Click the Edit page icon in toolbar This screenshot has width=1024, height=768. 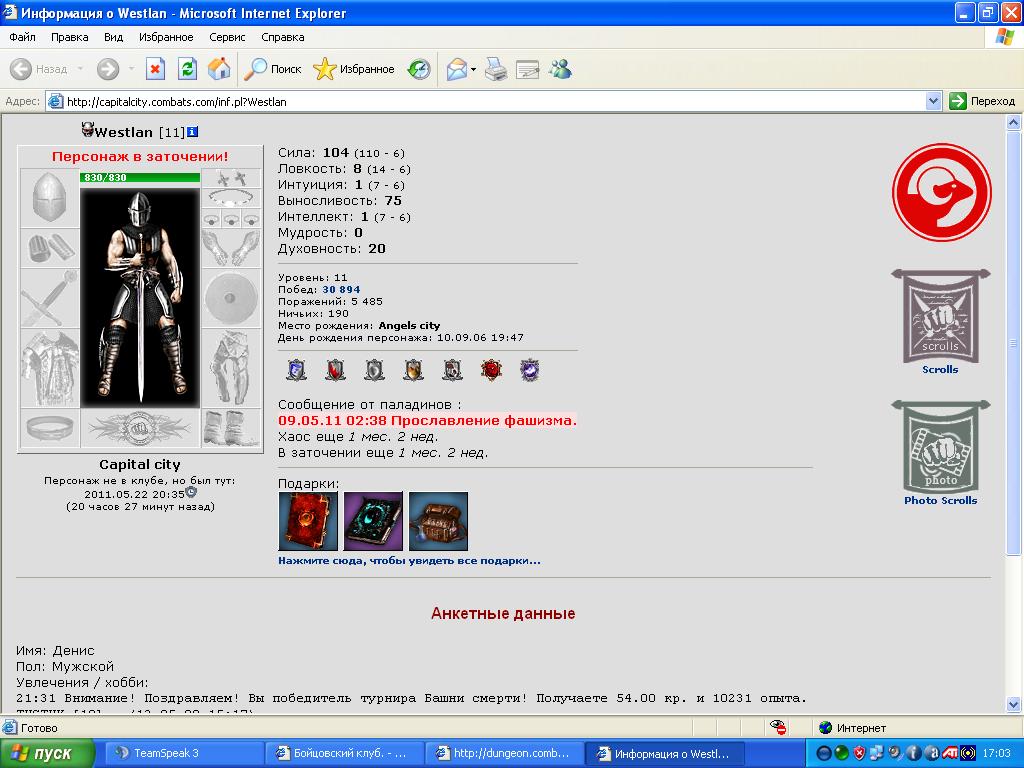[528, 69]
